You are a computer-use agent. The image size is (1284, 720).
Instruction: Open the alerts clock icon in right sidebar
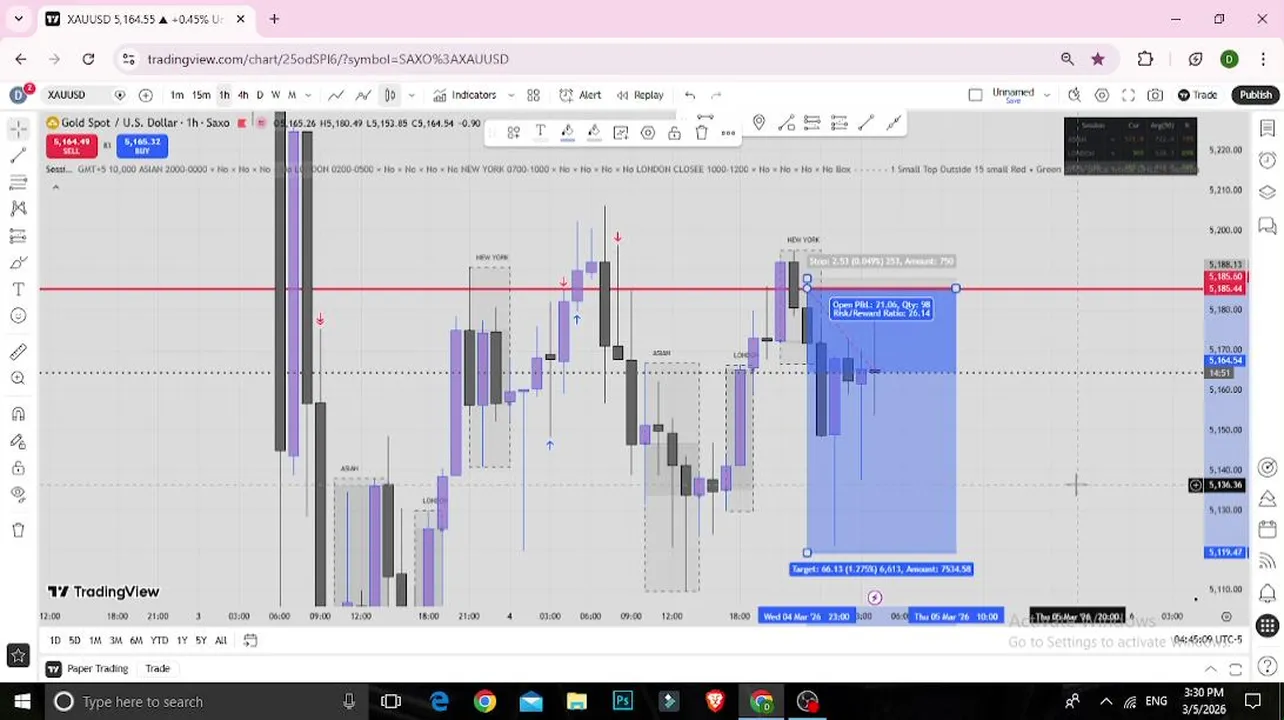point(1267,160)
